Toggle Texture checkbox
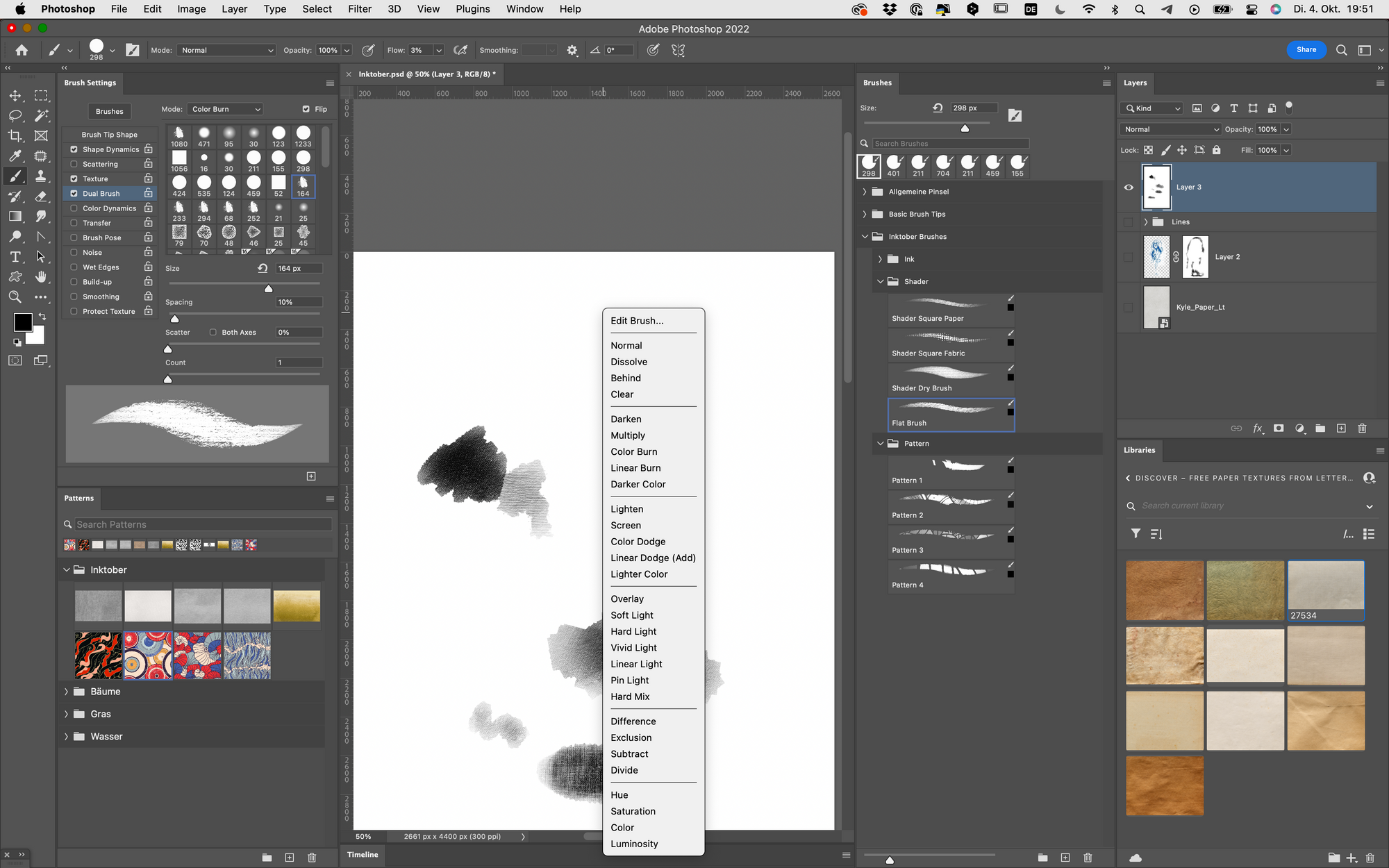Image resolution: width=1389 pixels, height=868 pixels. (x=74, y=178)
